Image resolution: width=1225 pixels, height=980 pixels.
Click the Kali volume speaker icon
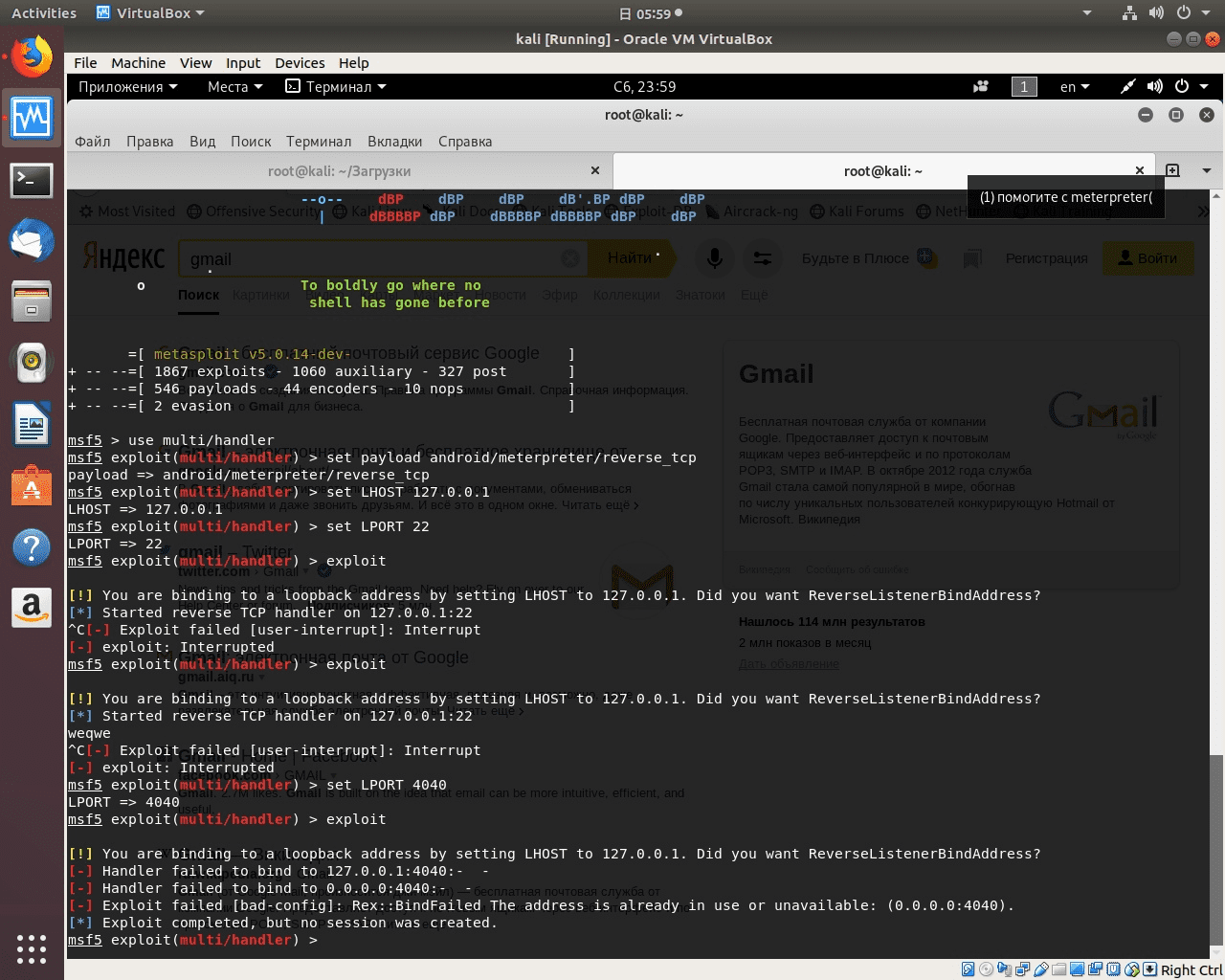pyautogui.click(x=1155, y=86)
